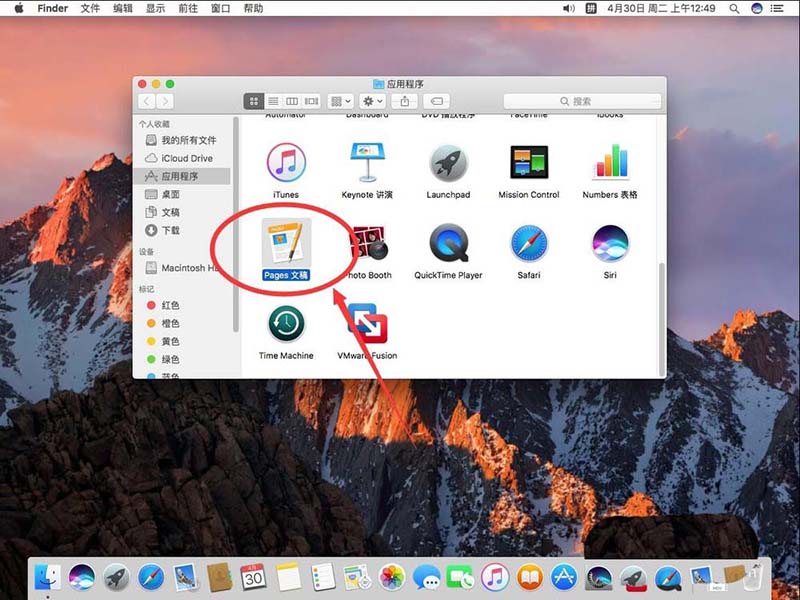Screen dimensions: 800x600
Task: Open FaceTime from the Dock
Action: pyautogui.click(x=460, y=578)
